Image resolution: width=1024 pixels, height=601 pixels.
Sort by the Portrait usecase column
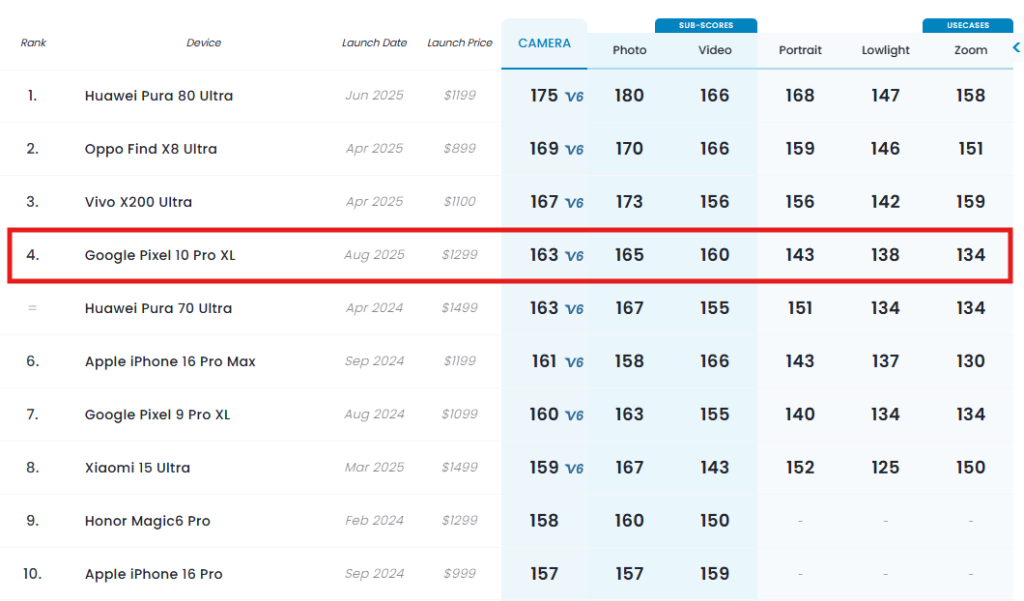[x=800, y=50]
